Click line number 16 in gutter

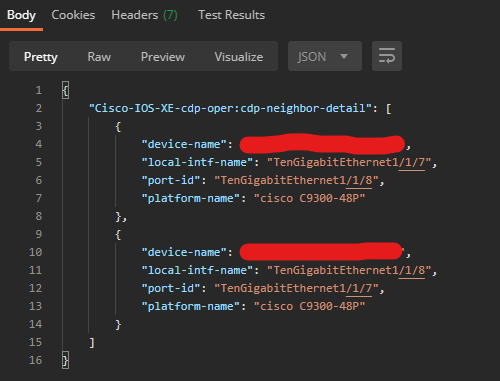point(35,360)
